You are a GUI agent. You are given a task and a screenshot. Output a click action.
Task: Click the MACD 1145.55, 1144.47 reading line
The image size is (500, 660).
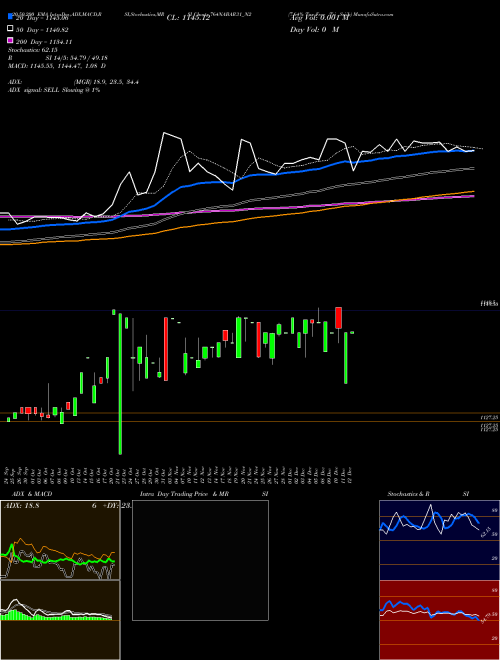57,66
